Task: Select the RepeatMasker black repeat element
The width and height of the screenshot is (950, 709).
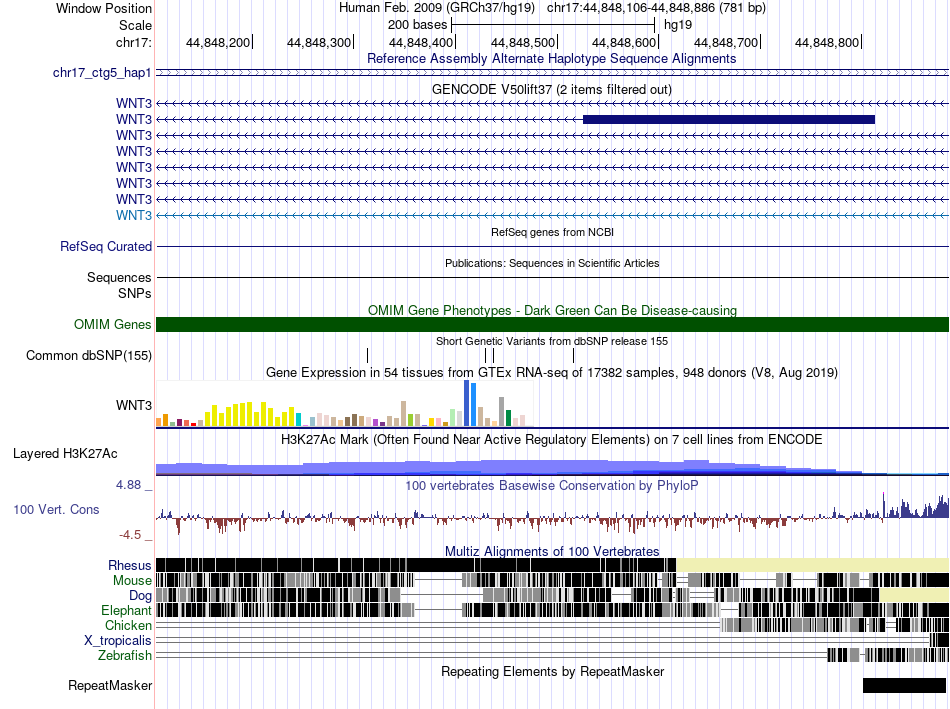Action: (x=904, y=685)
